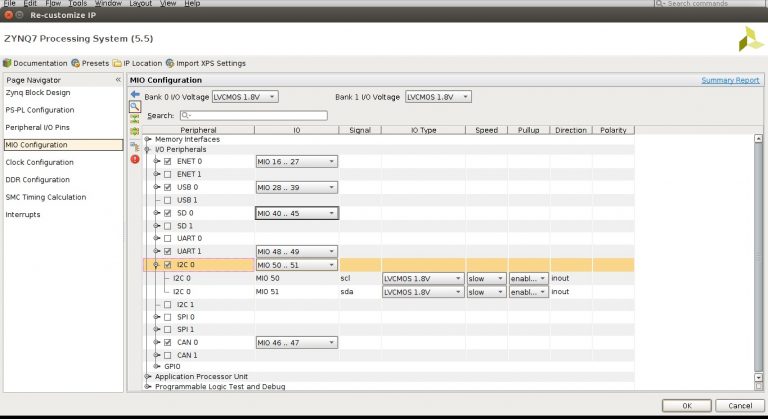Click the IP Location folder icon

click(117, 63)
